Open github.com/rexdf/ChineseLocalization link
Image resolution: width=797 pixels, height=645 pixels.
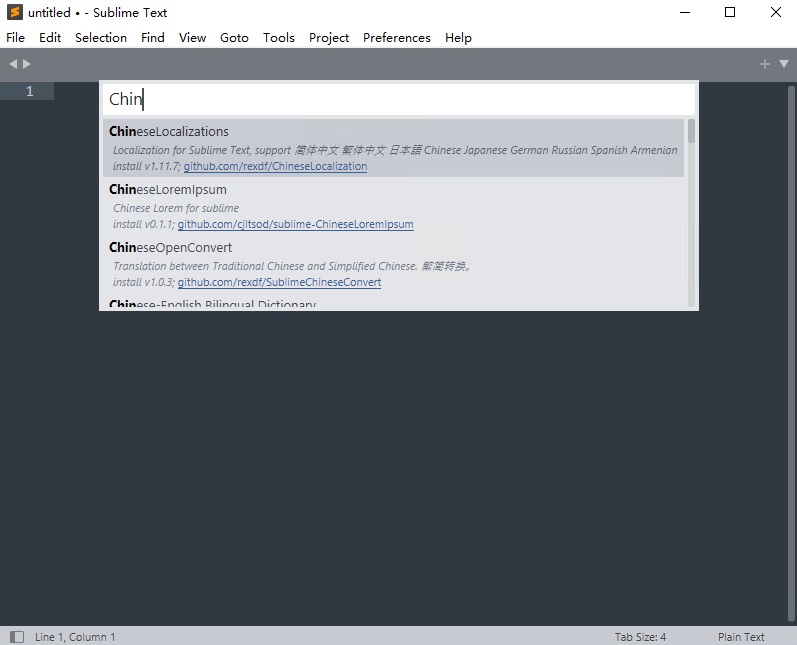pyautogui.click(x=275, y=166)
